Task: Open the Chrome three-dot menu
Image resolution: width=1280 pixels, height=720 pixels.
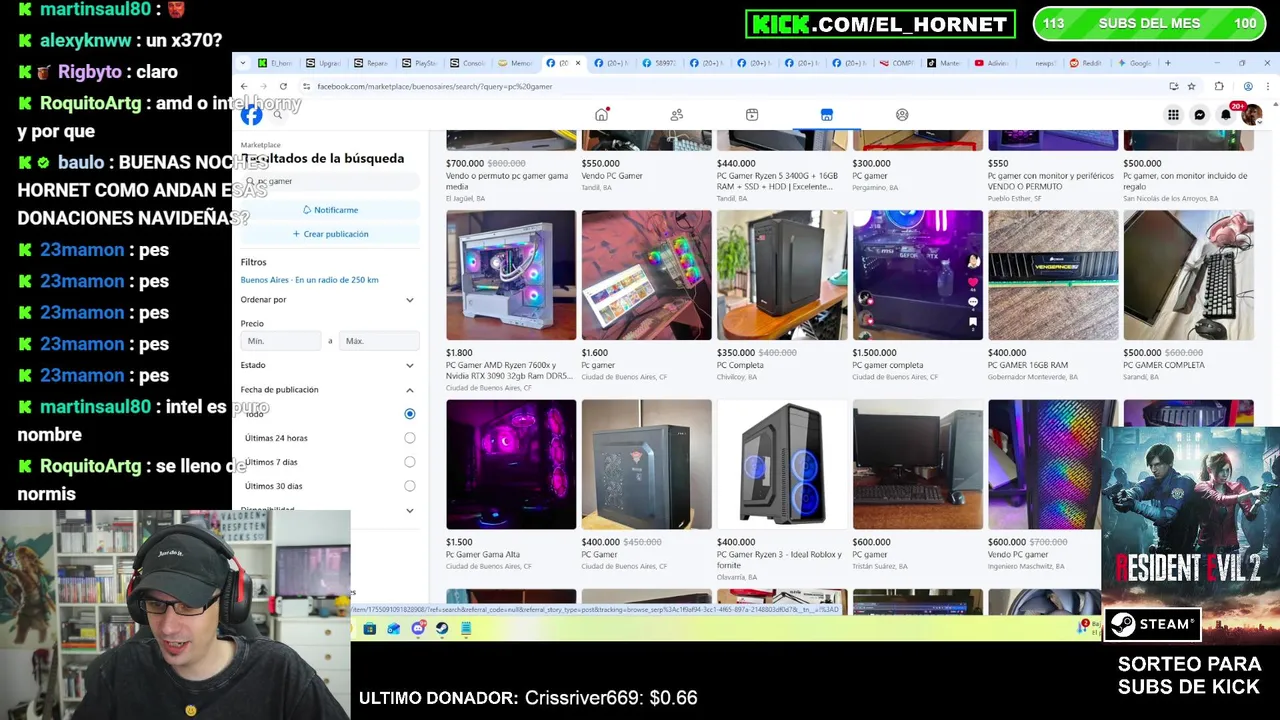Action: pos(1267,86)
